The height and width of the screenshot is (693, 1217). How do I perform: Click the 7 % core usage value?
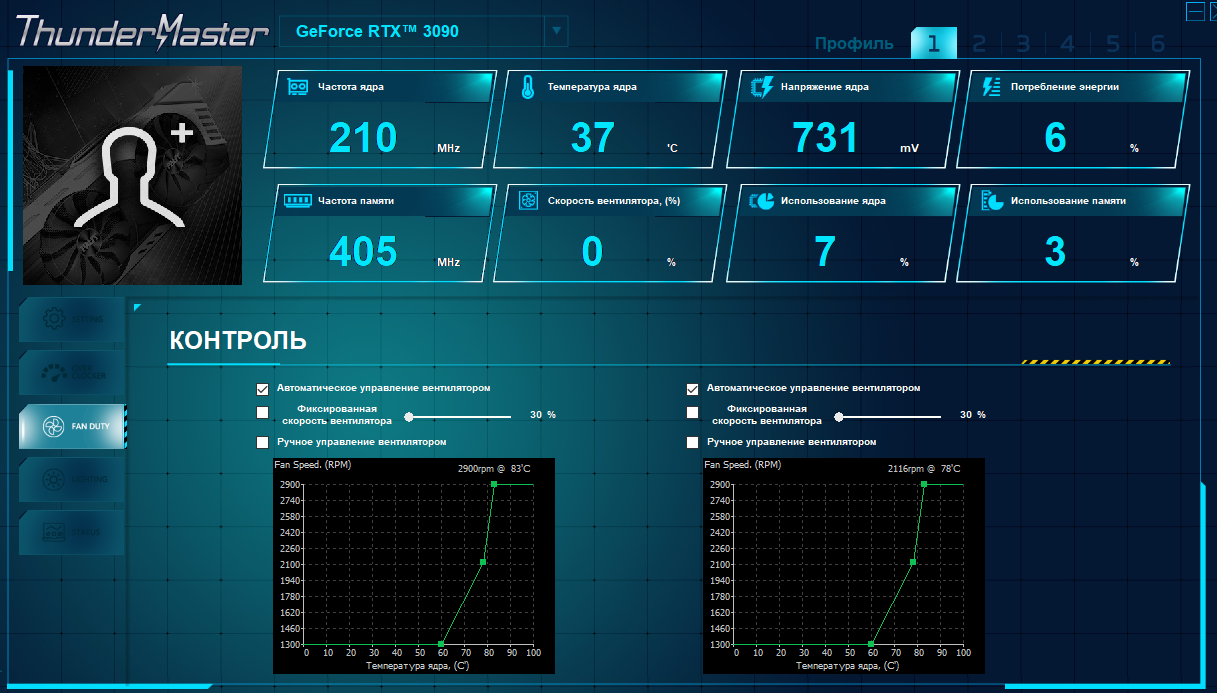pos(824,252)
